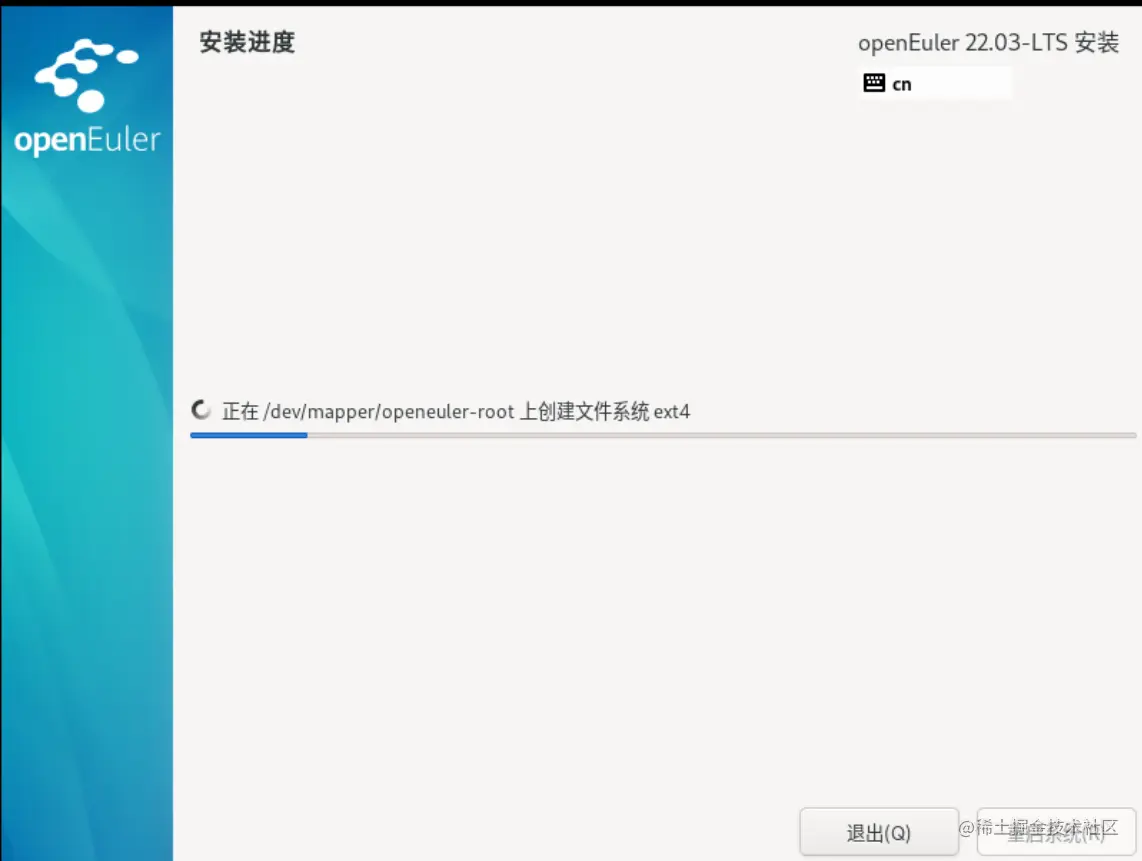Image resolution: width=1142 pixels, height=861 pixels.
Task: Select the status text mentioning /dev/mapper/openeuler-root
Action: [456, 412]
